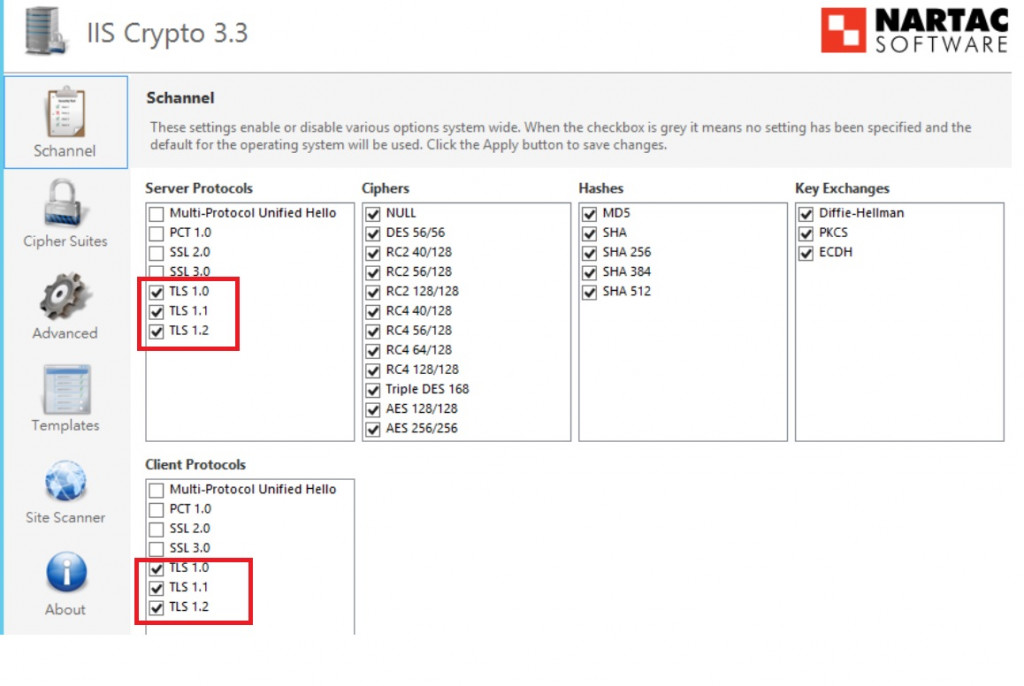Switch to the About tab label
The width and height of the screenshot is (1024, 686).
pos(65,610)
